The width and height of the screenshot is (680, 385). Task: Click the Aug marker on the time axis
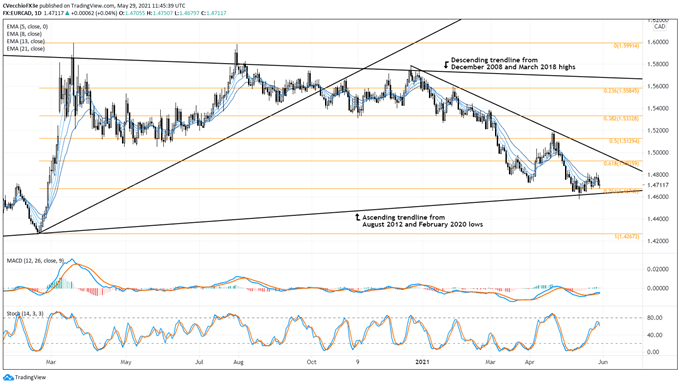pyautogui.click(x=238, y=362)
